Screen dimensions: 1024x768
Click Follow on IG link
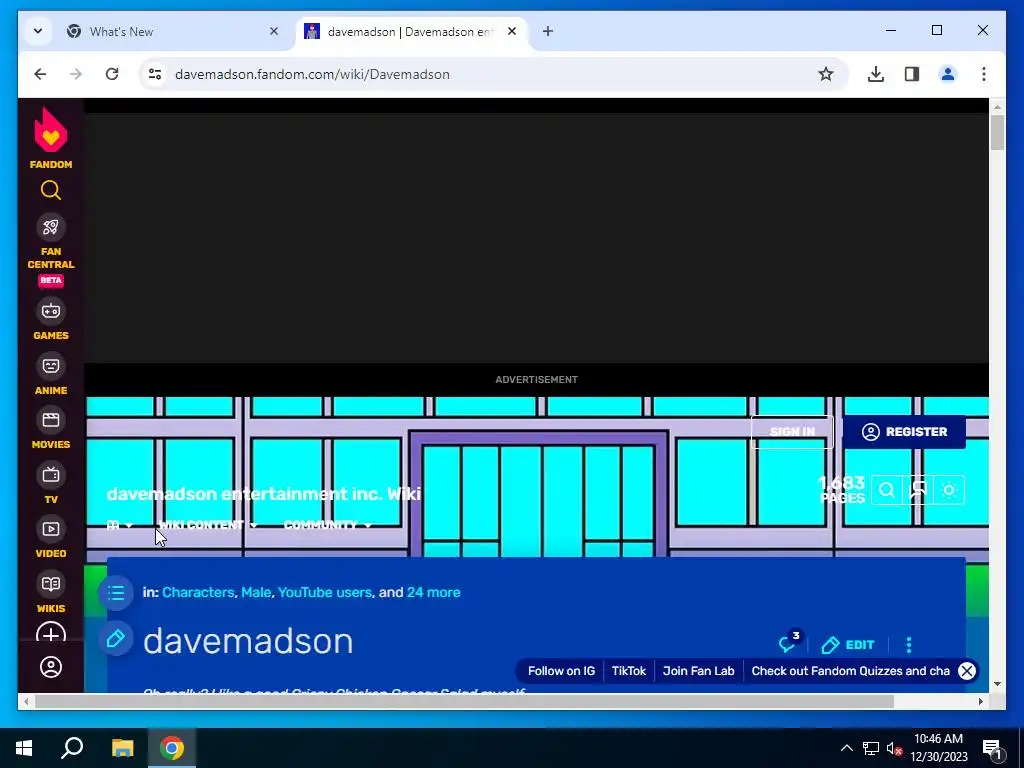click(561, 671)
